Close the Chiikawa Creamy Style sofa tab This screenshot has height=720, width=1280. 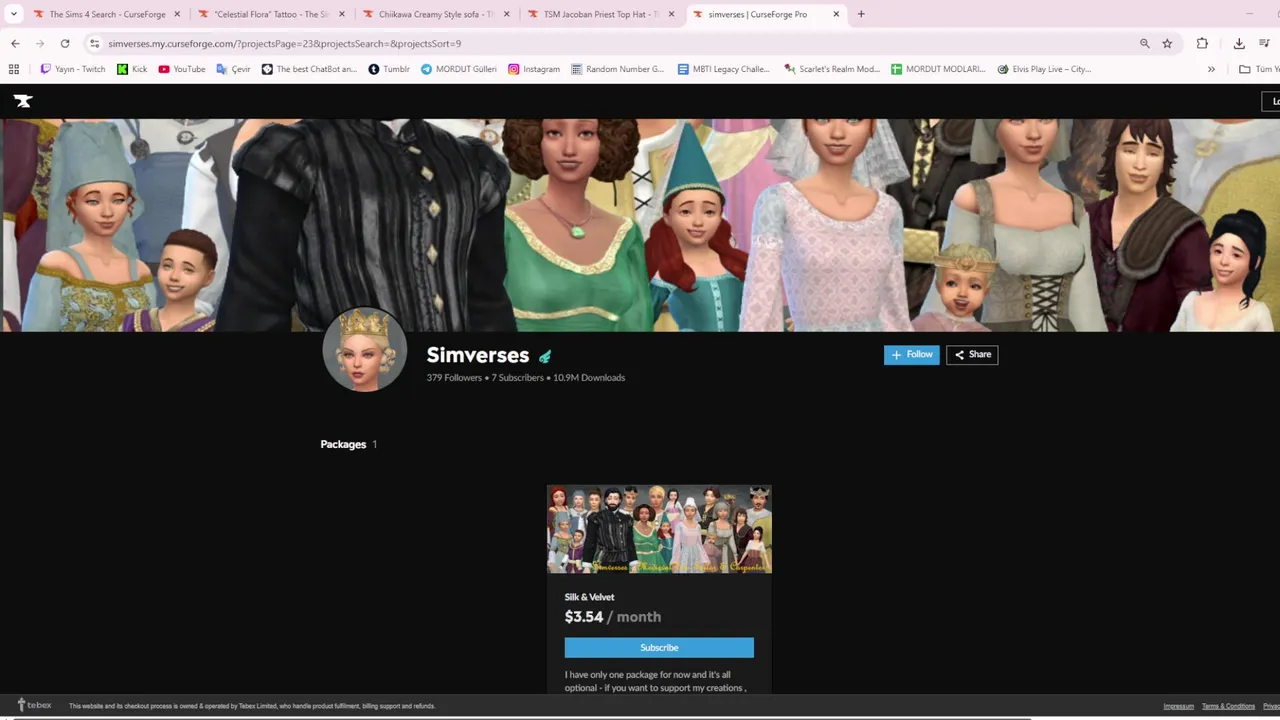click(507, 14)
